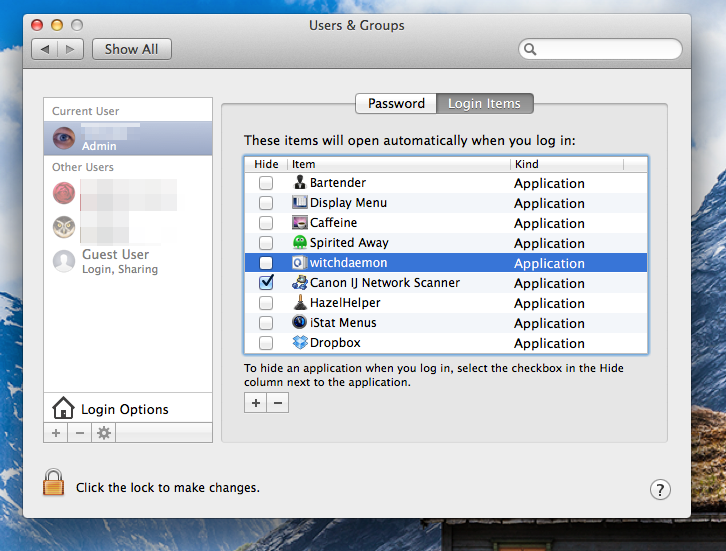Click the Canon IJ Network Scanner icon
Screen dimensions: 726x551
(300, 282)
